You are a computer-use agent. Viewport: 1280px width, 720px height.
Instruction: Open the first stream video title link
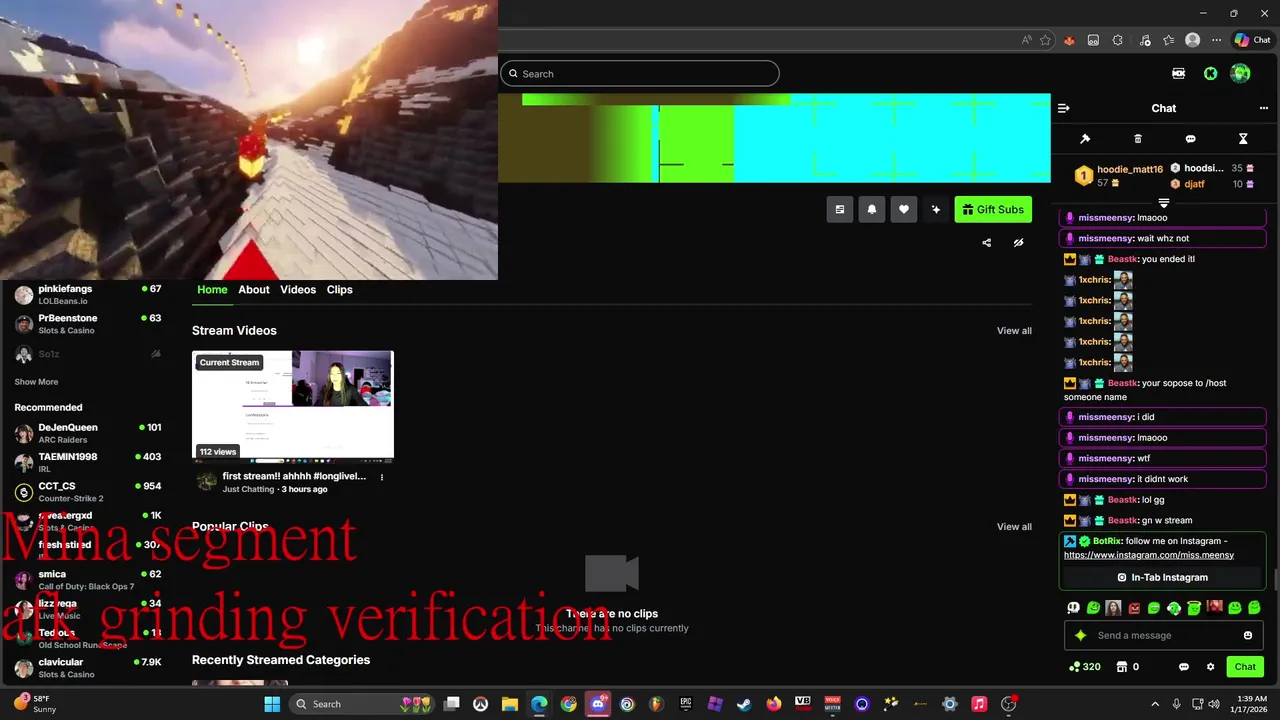[x=294, y=477]
